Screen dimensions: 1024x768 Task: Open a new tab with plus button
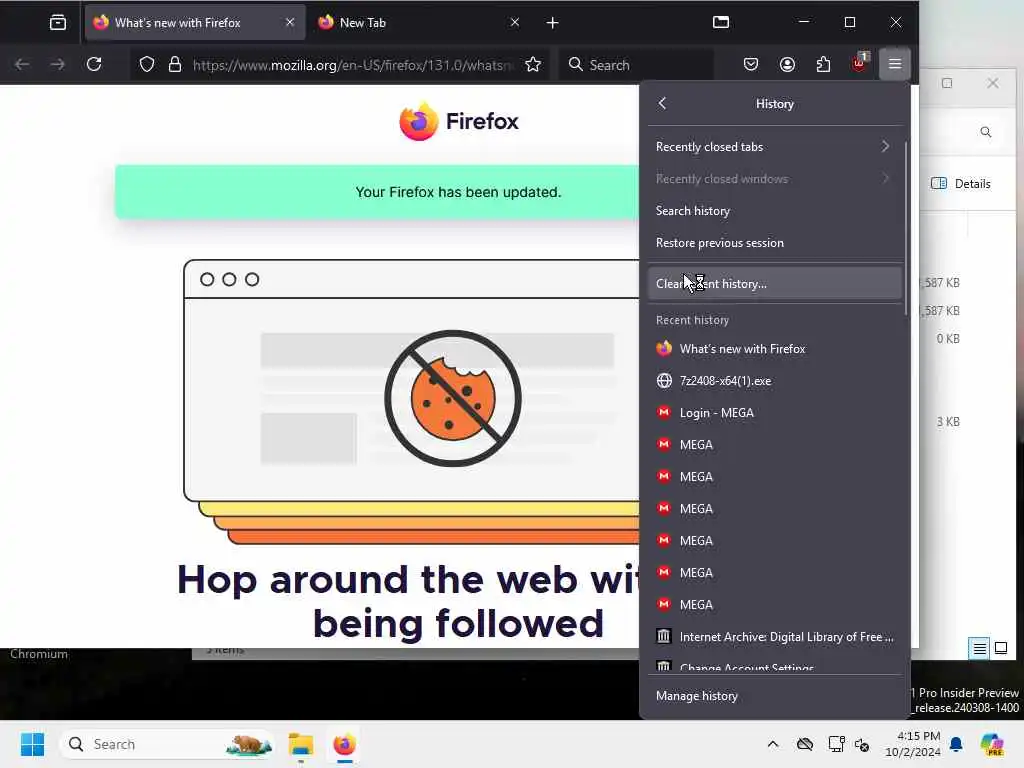coord(552,23)
